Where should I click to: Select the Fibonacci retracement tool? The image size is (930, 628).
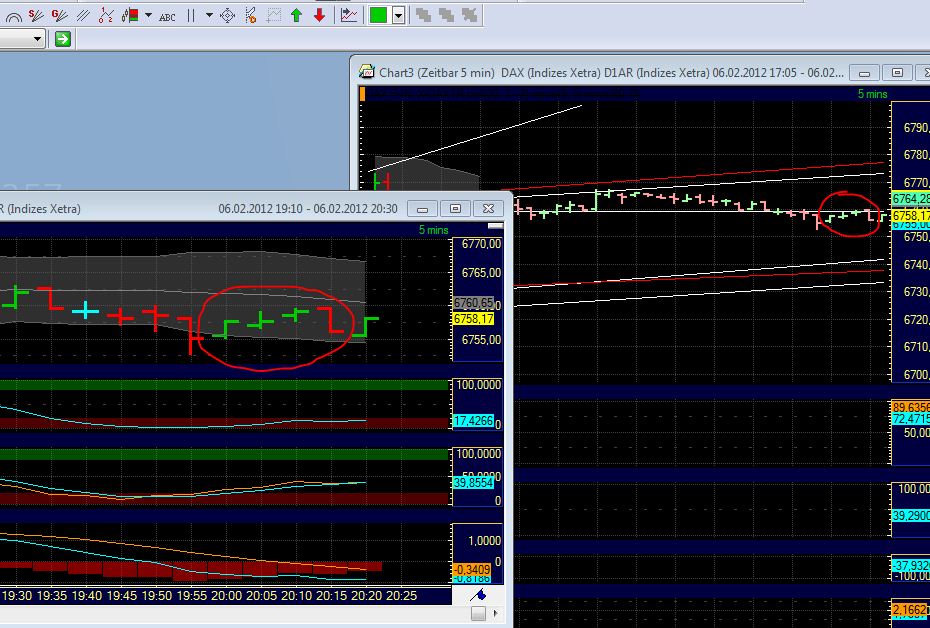[107, 14]
